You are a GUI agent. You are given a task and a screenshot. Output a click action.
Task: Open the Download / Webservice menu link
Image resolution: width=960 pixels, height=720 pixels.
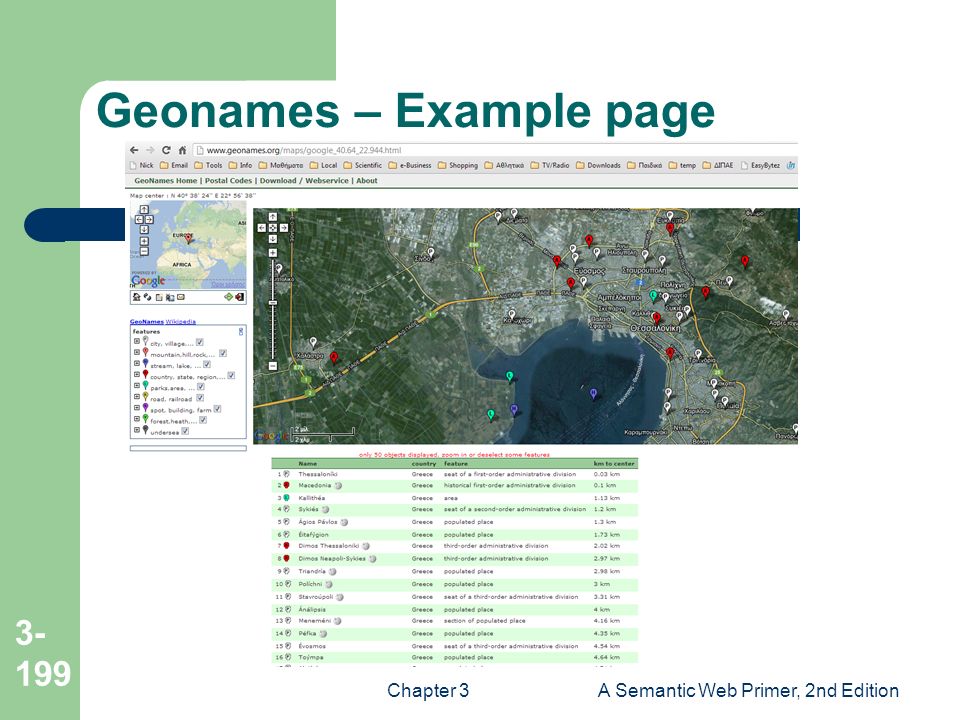click(x=304, y=181)
